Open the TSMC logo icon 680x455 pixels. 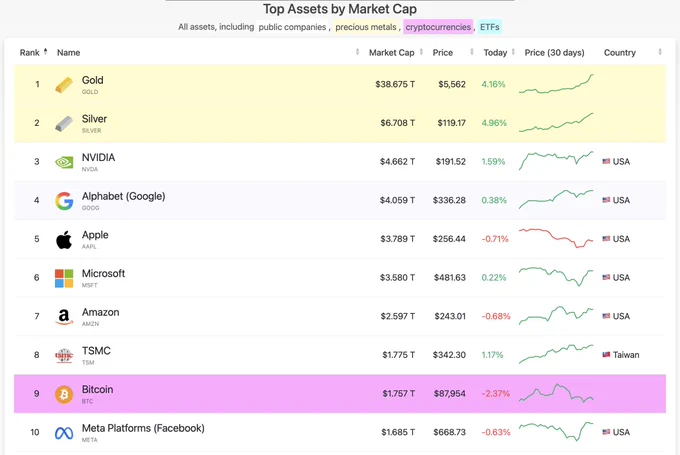pyautogui.click(x=64, y=356)
